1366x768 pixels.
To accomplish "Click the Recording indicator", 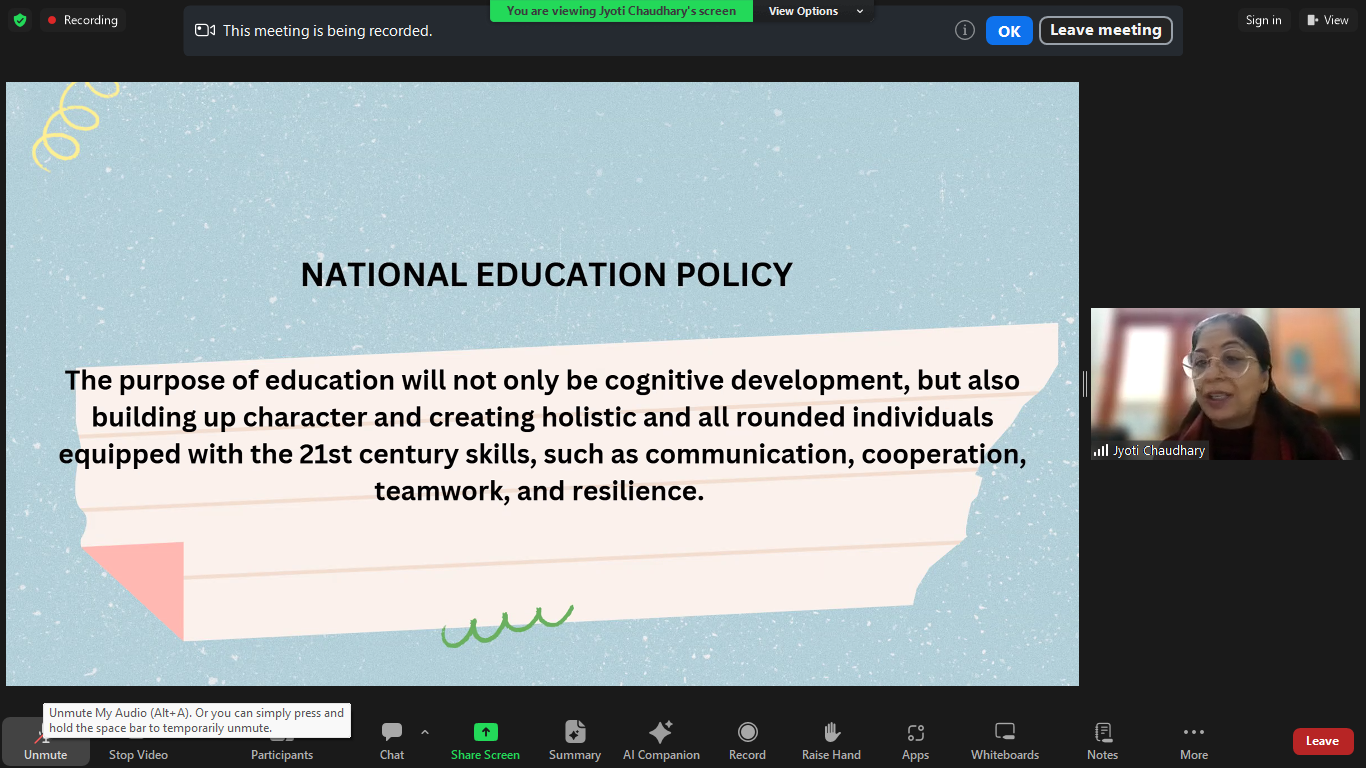I will pyautogui.click(x=83, y=20).
